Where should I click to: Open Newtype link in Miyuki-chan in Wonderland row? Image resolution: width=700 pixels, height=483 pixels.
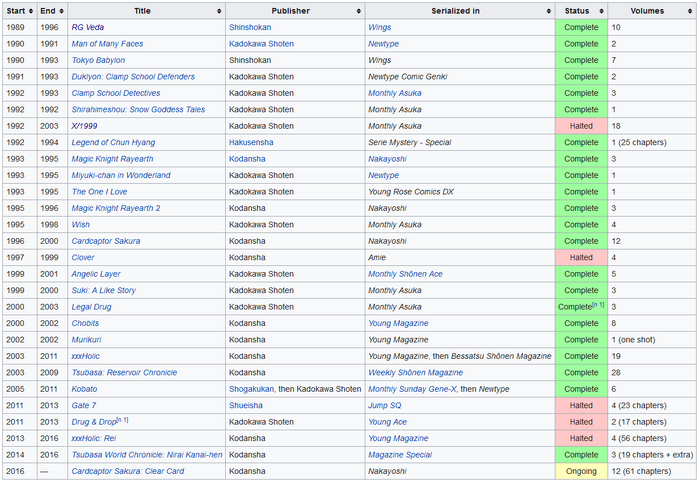(383, 175)
